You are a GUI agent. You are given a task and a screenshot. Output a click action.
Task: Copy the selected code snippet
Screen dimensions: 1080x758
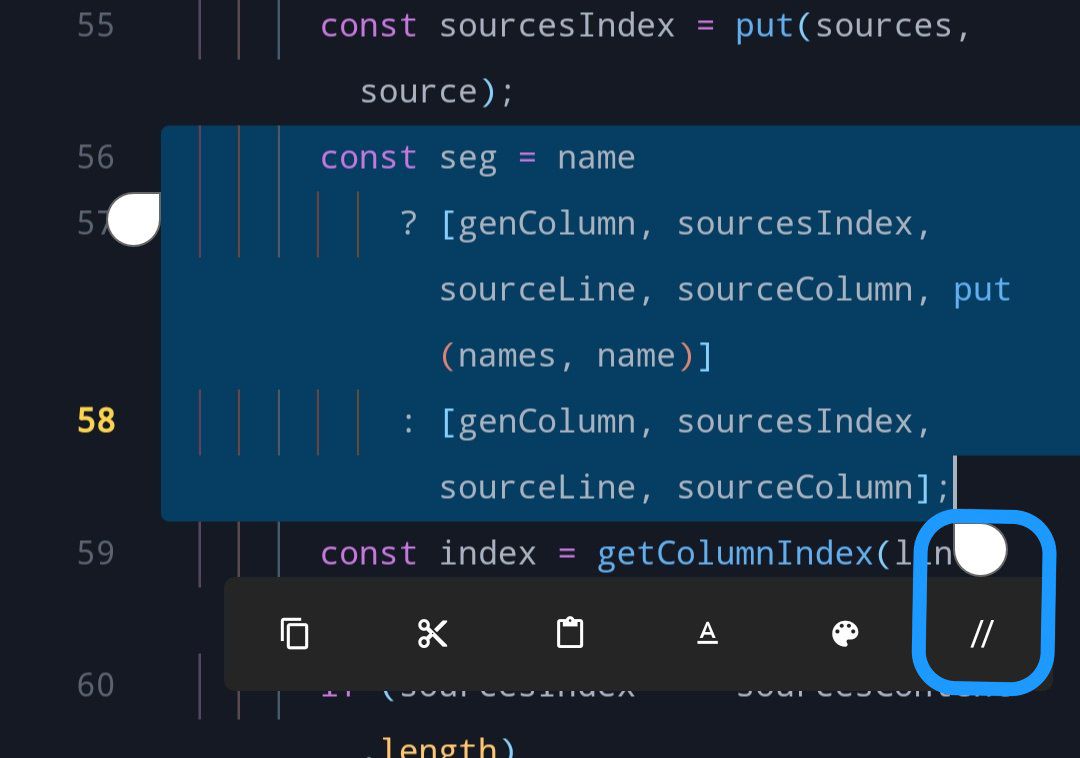pos(293,633)
